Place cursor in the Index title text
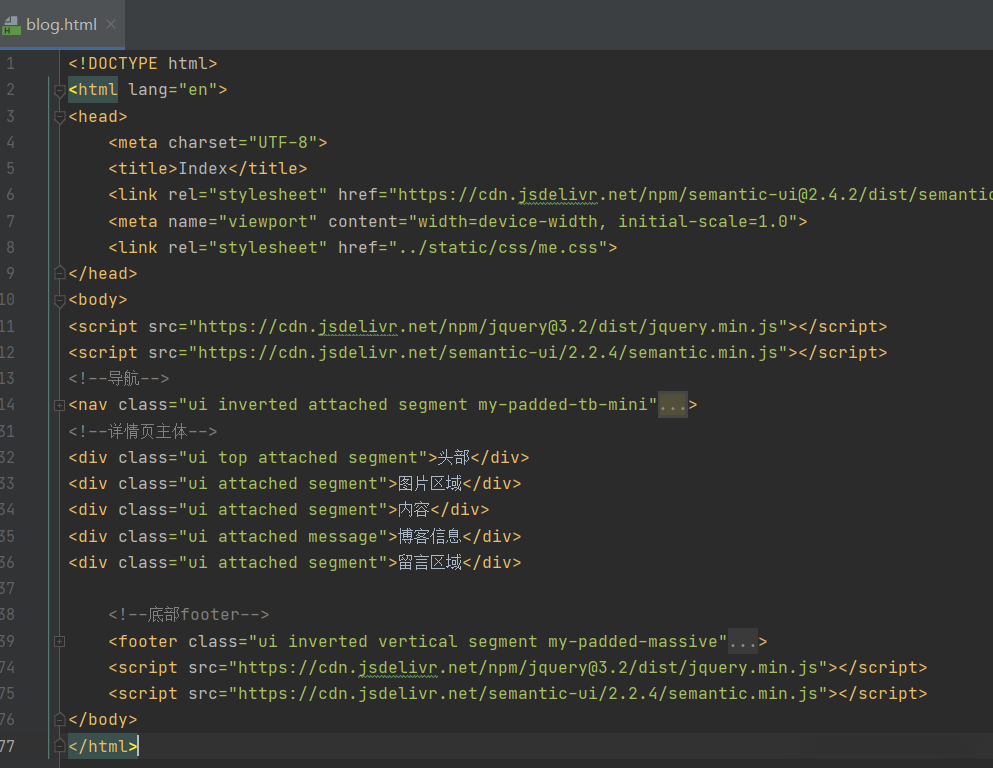This screenshot has width=993, height=768. point(203,168)
